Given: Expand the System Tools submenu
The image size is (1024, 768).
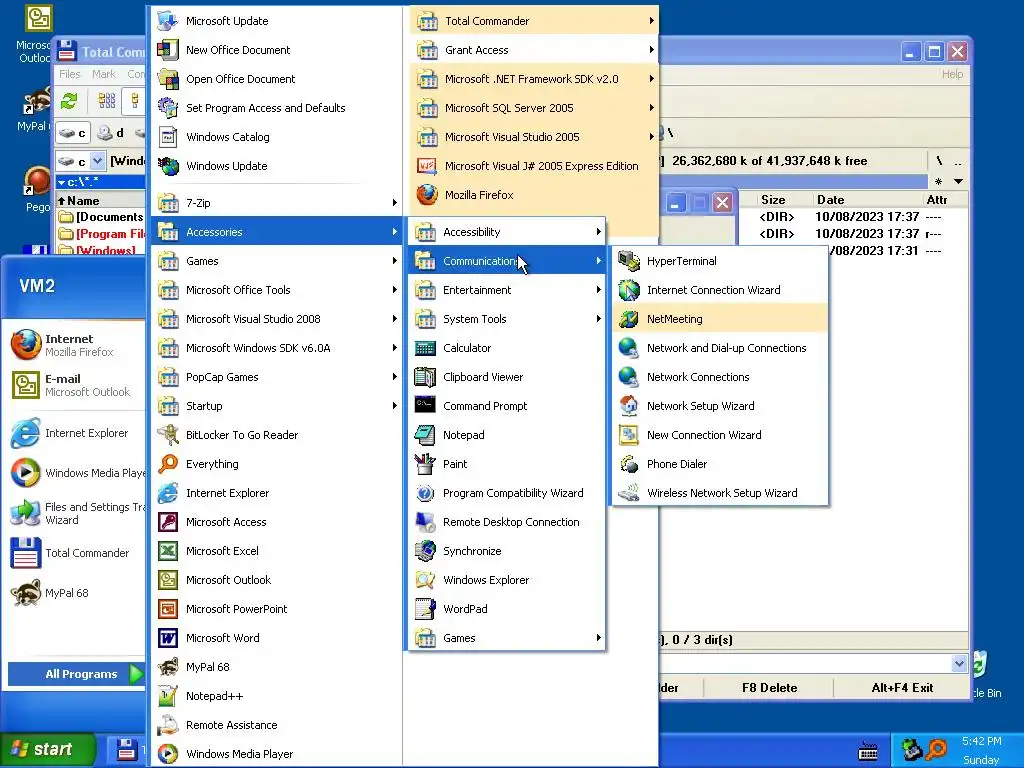Looking at the screenshot, I should coord(507,319).
